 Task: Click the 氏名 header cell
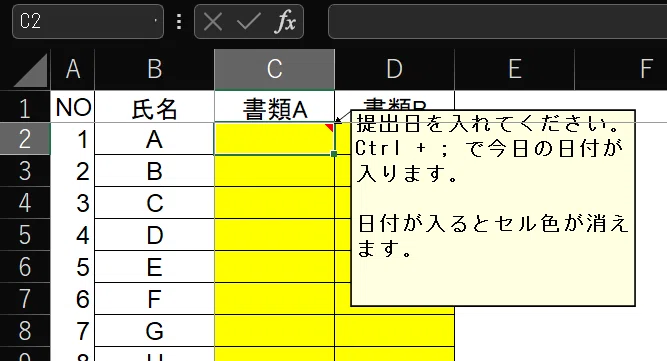pyautogui.click(x=154, y=107)
